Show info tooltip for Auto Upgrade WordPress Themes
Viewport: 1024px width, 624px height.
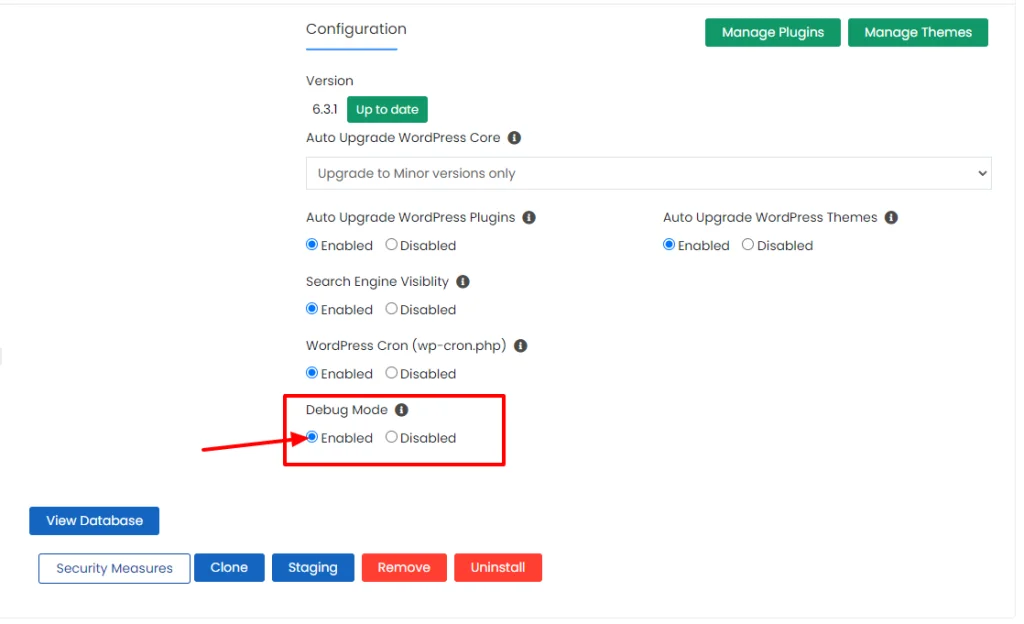[x=891, y=217]
